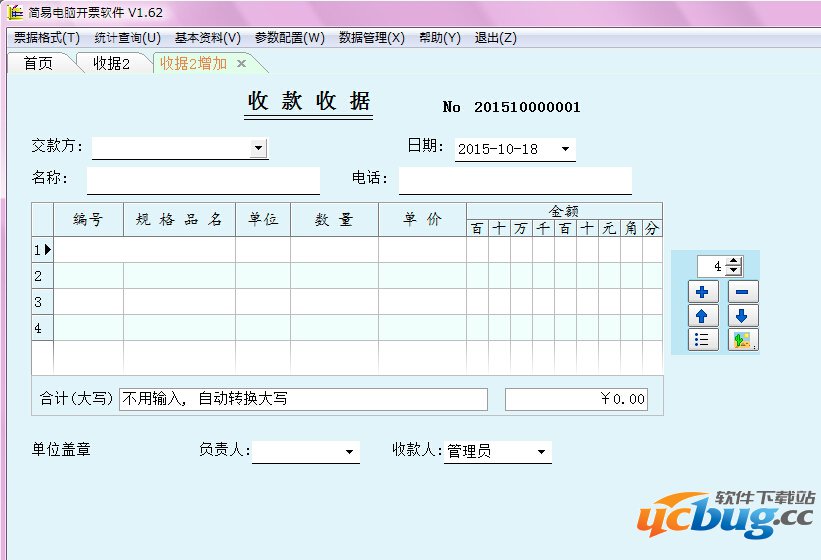This screenshot has height=560, width=821.
Task: Click the blue minus remove-row button
Action: tap(743, 292)
